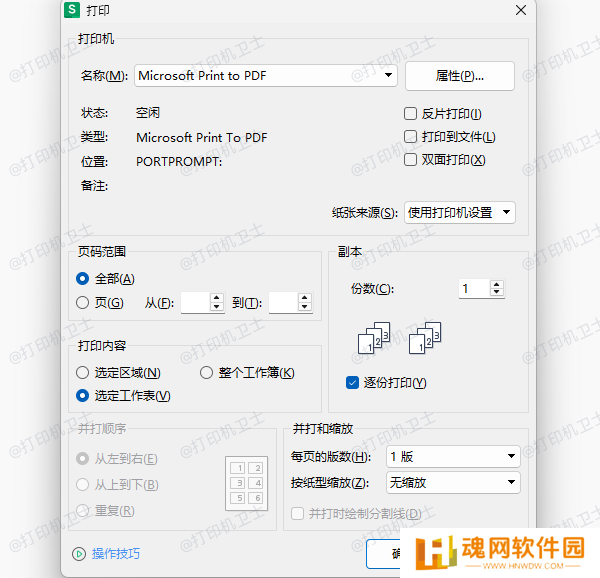Click the left collated pages icon

click(x=374, y=338)
